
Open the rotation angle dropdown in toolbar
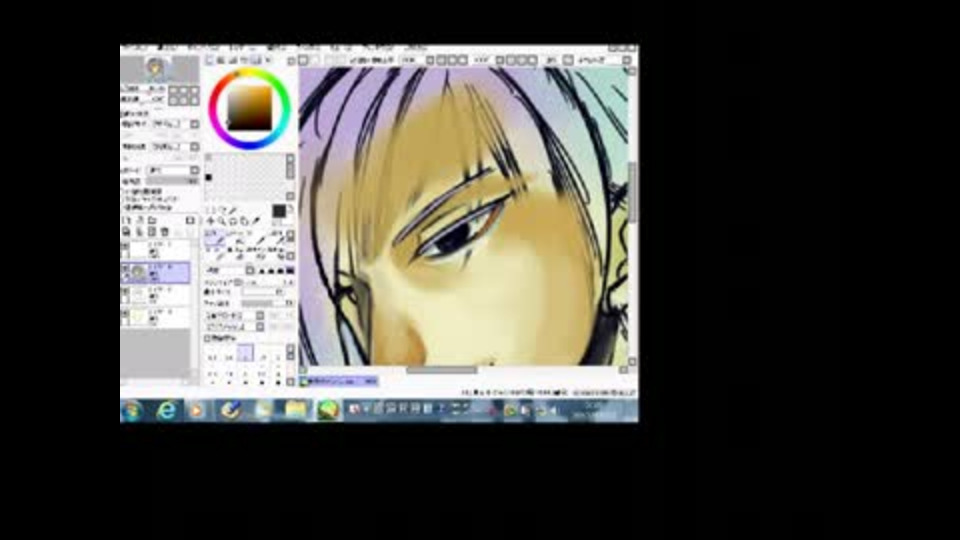[500, 60]
